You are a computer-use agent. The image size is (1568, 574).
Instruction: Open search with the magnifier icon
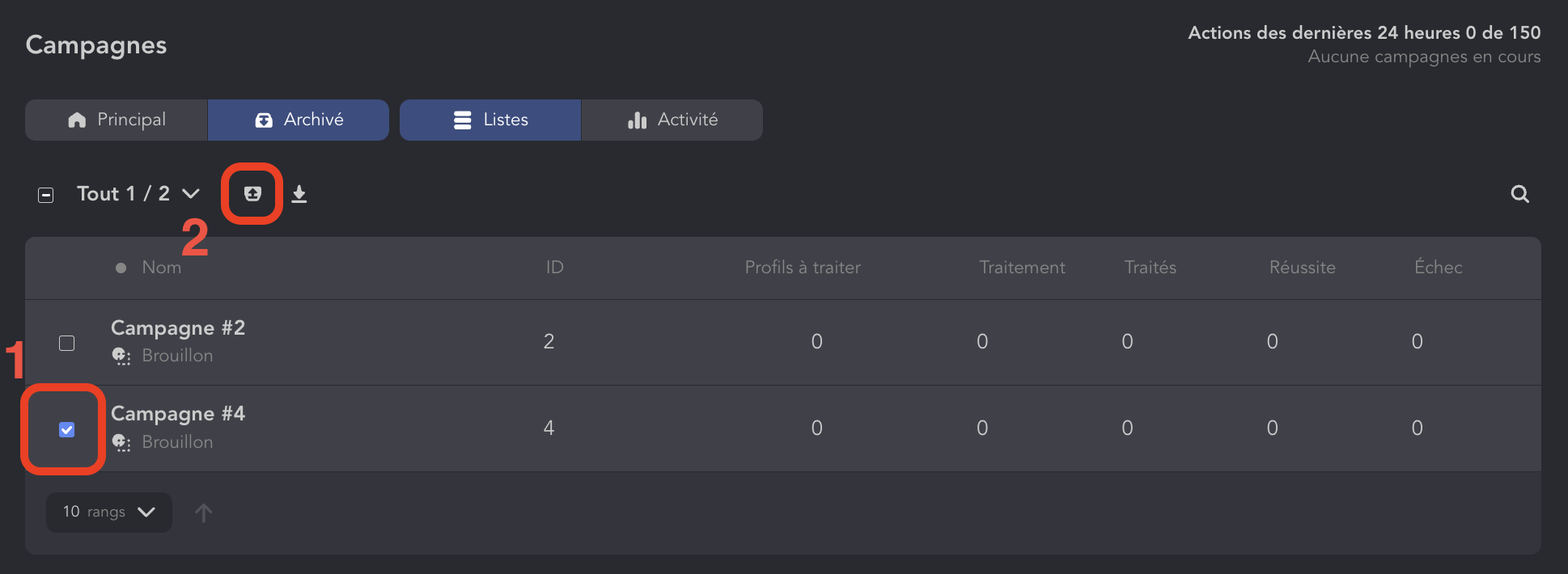(1519, 194)
